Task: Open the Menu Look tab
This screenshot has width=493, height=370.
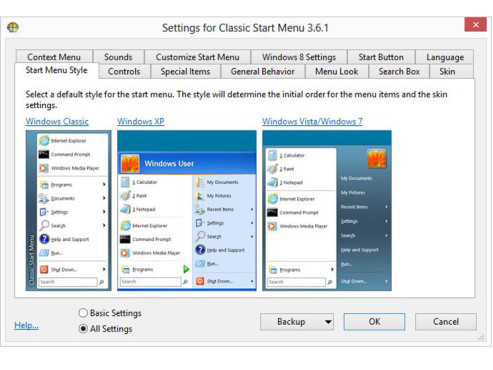Action: click(x=337, y=71)
